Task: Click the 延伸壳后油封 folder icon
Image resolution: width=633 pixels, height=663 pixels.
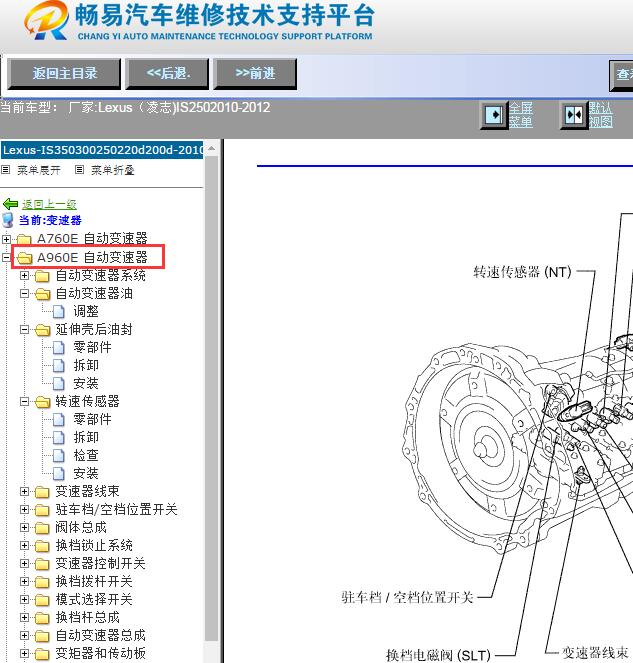Action: 42,330
